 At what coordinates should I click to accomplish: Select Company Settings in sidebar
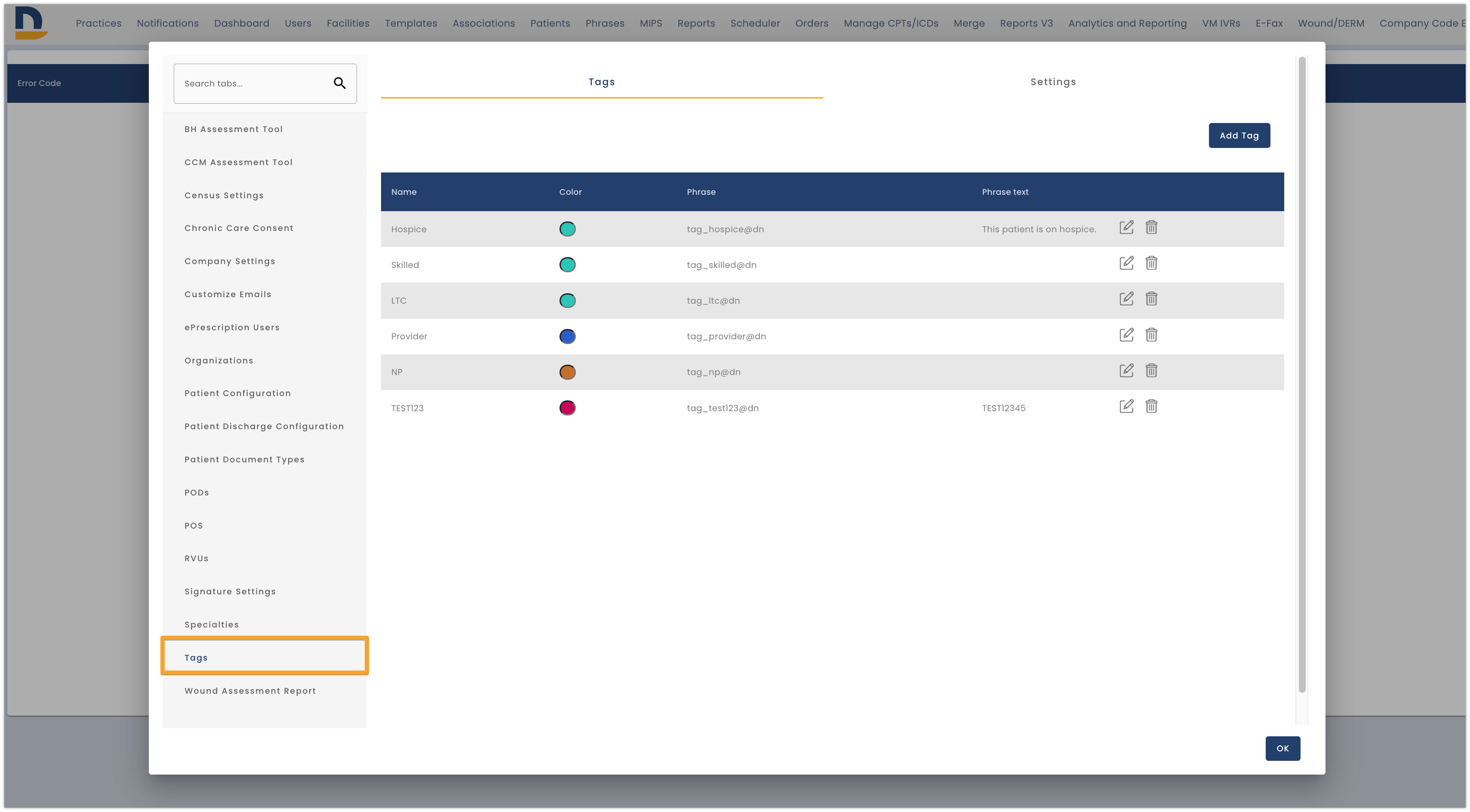[229, 261]
